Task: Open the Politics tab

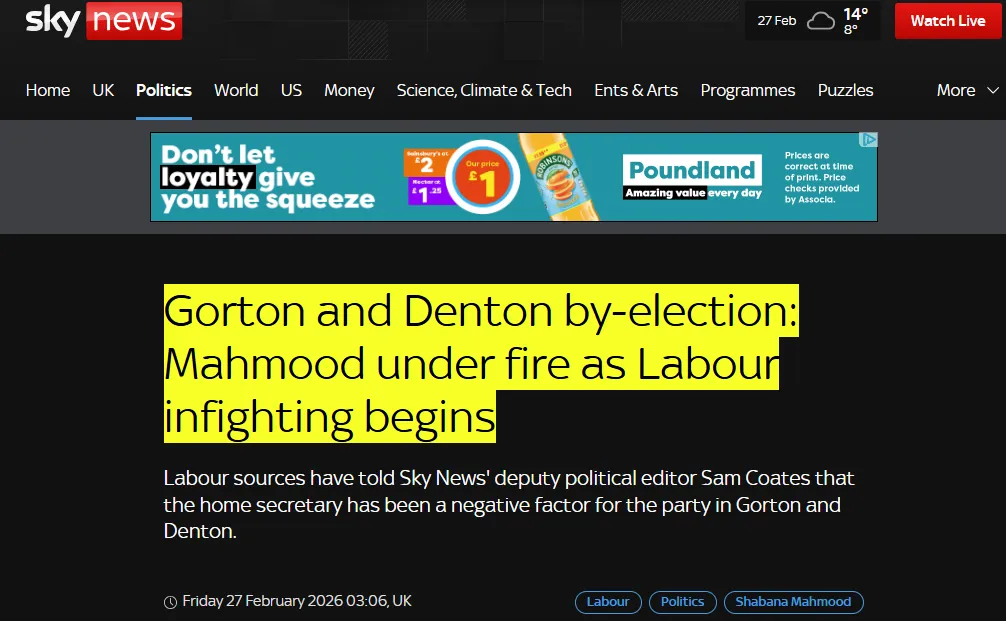Action: pyautogui.click(x=164, y=90)
